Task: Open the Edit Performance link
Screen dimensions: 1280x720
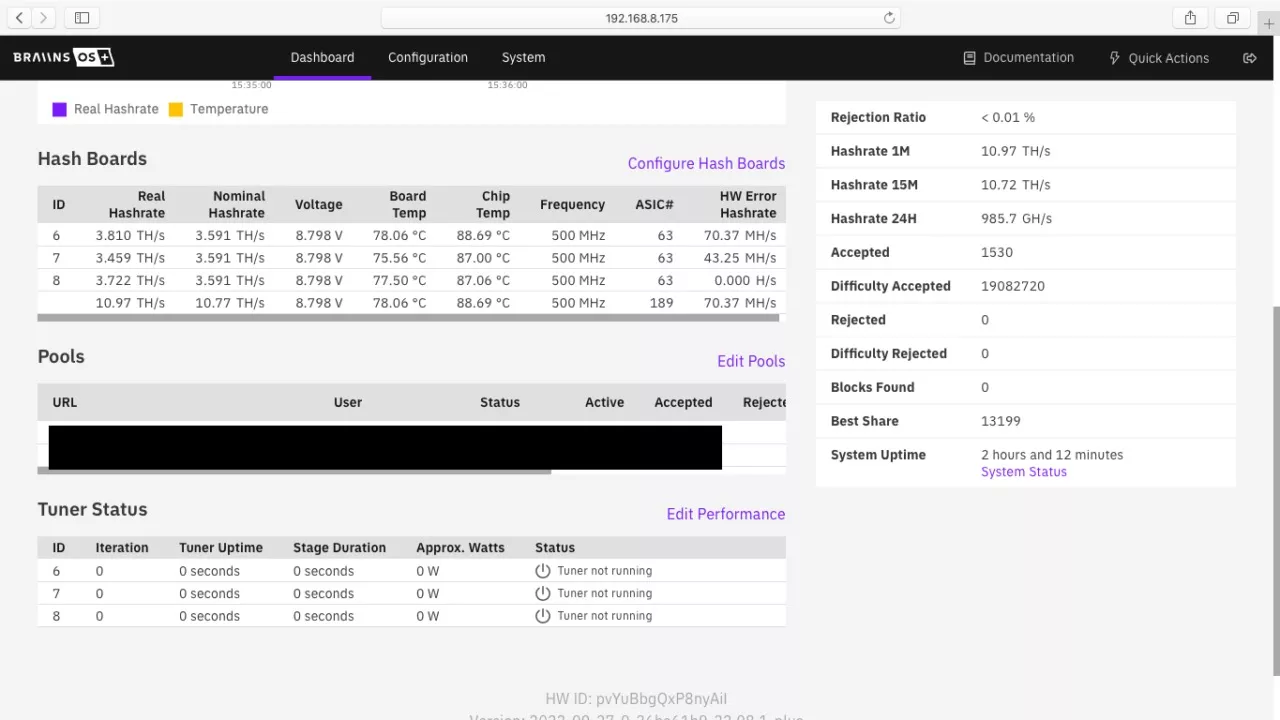Action: [725, 514]
